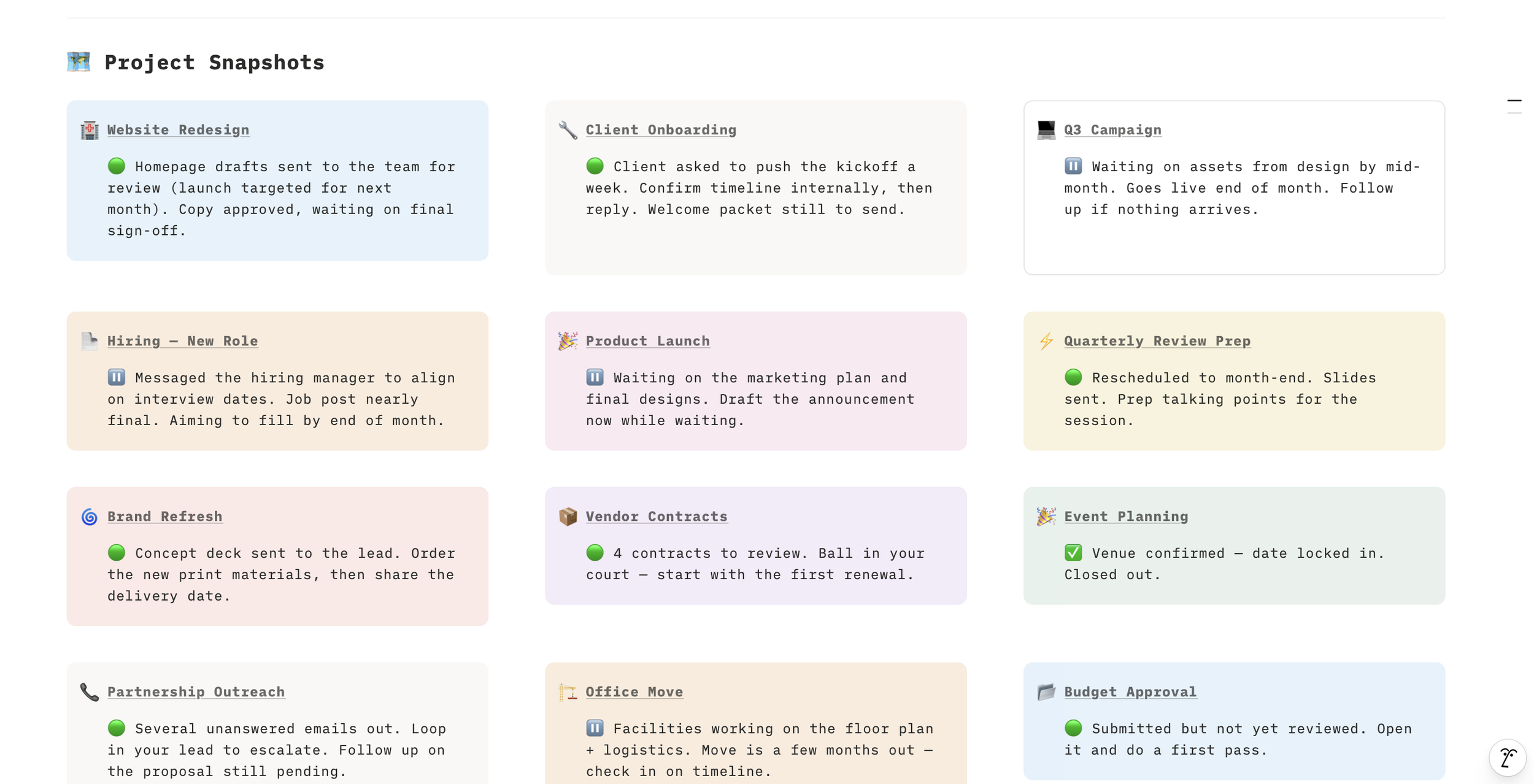Click text 'Facilities working on the floor plan'
Viewport: 1534px width, 784px height.
click(x=773, y=729)
